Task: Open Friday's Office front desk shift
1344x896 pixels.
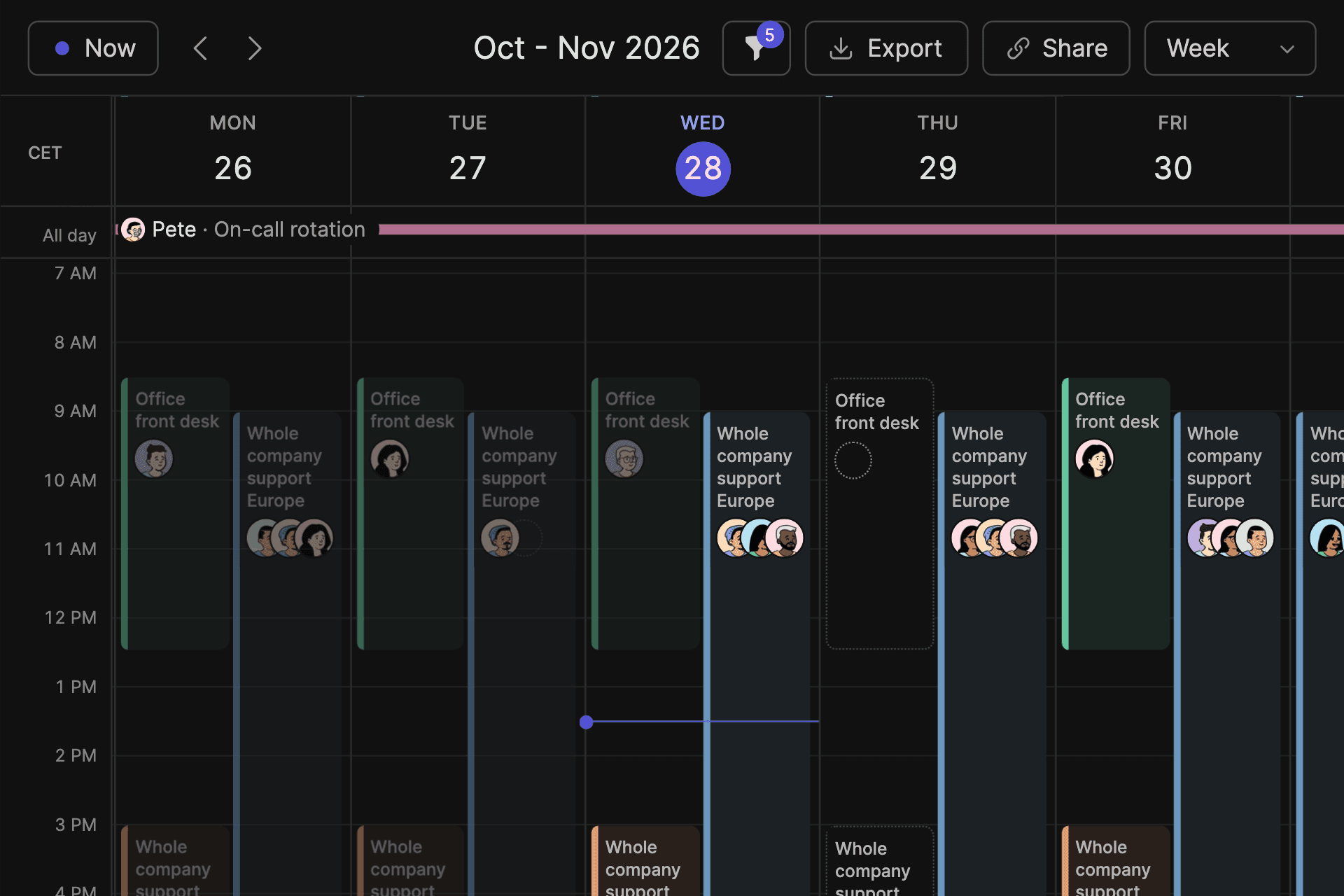Action: (1116, 514)
